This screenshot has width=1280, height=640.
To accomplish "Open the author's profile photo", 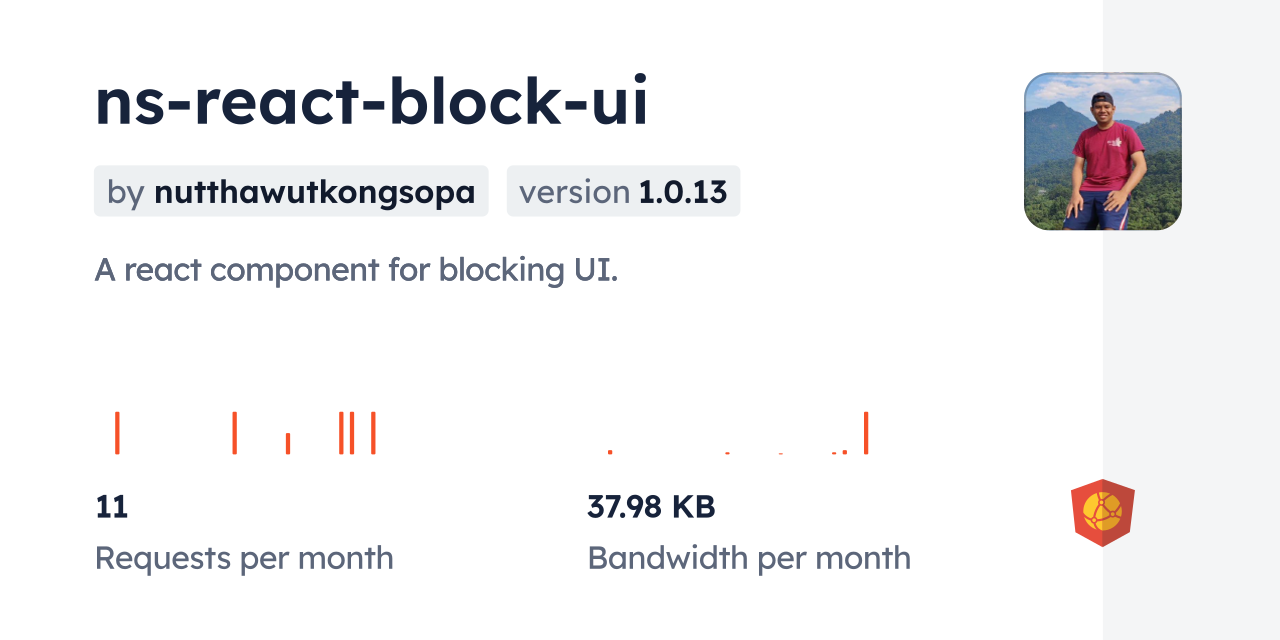I will click(1102, 151).
